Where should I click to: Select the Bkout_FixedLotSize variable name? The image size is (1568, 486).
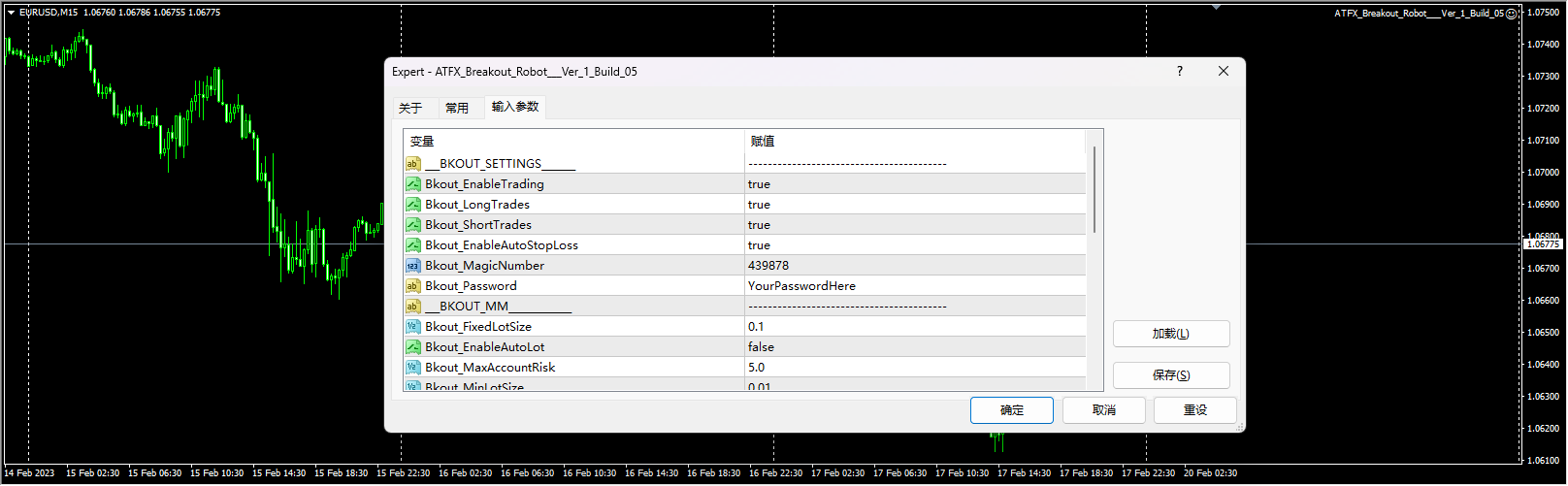pyautogui.click(x=478, y=327)
